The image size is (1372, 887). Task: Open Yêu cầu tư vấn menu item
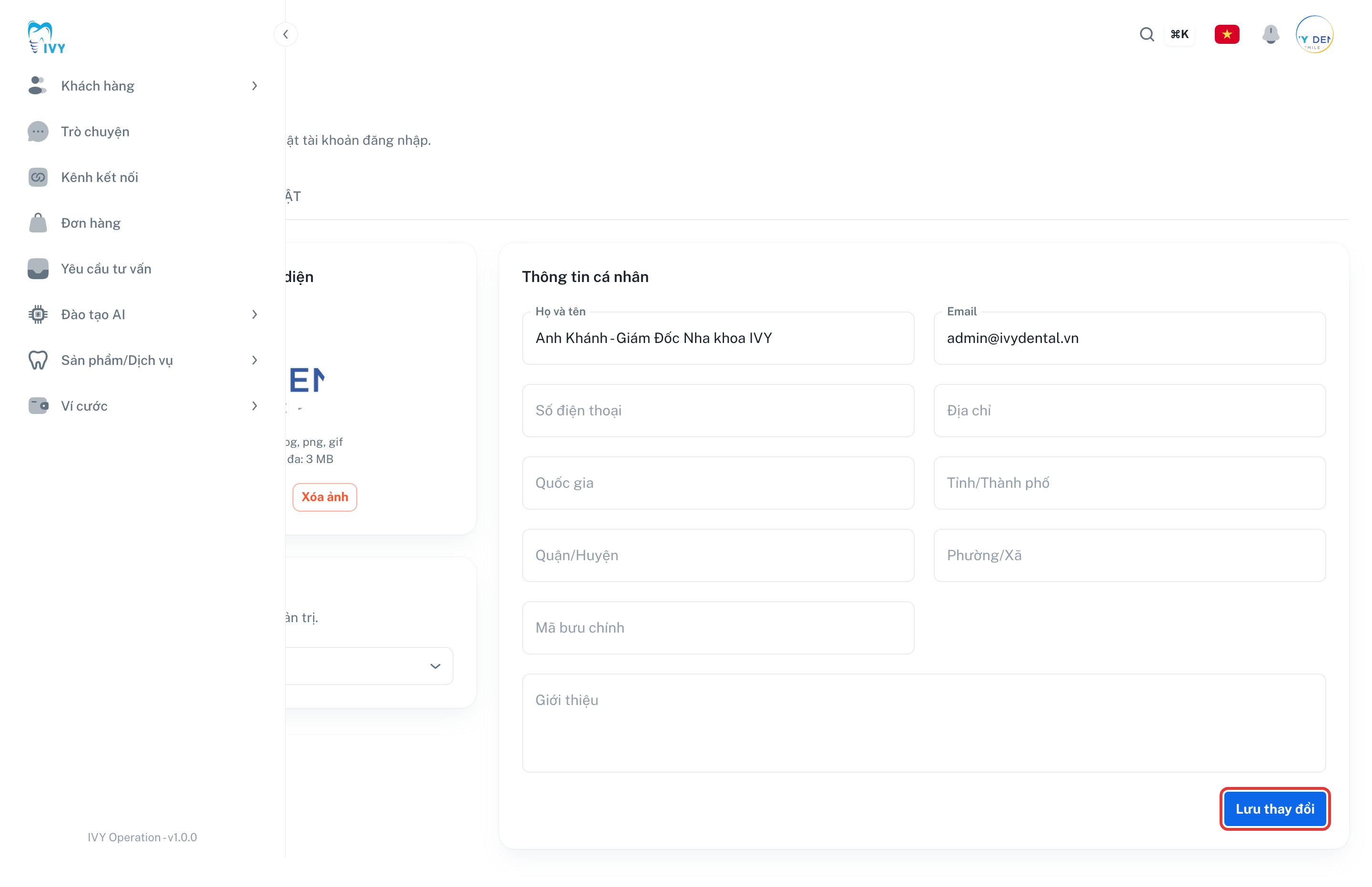coord(143,269)
